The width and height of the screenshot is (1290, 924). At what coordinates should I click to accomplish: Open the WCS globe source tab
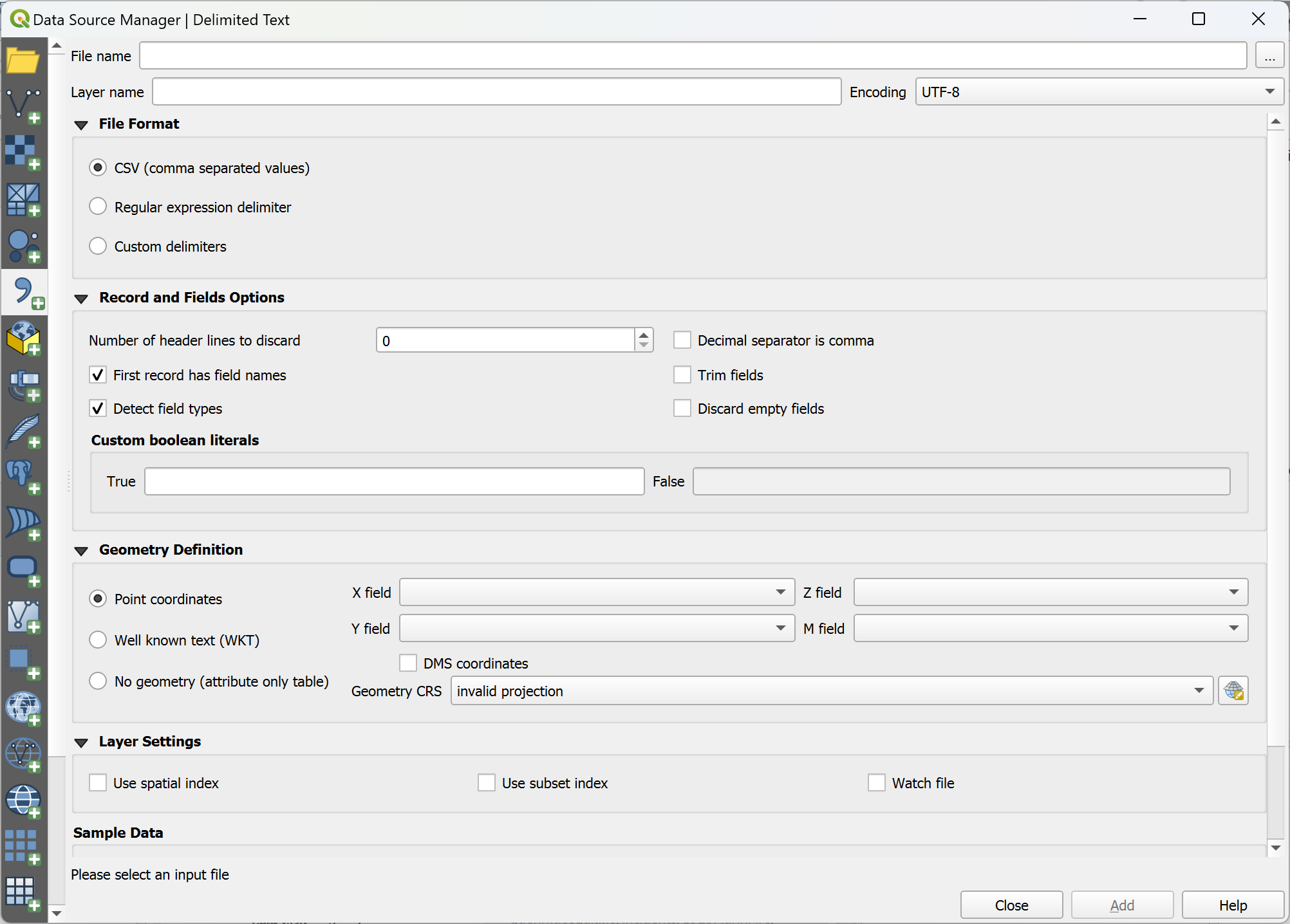[24, 802]
